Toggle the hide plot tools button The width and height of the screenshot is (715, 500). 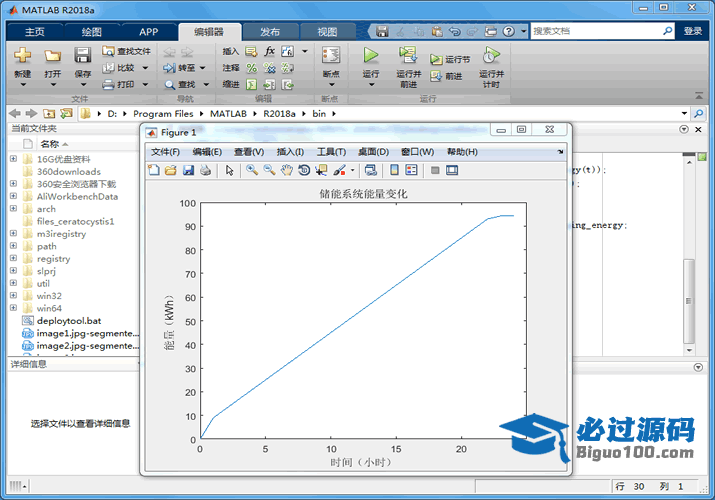click(x=435, y=170)
